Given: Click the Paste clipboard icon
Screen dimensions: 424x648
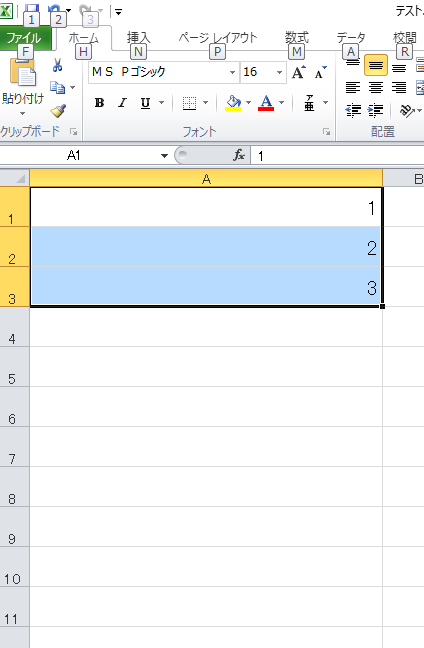Looking at the screenshot, I should tap(22, 74).
